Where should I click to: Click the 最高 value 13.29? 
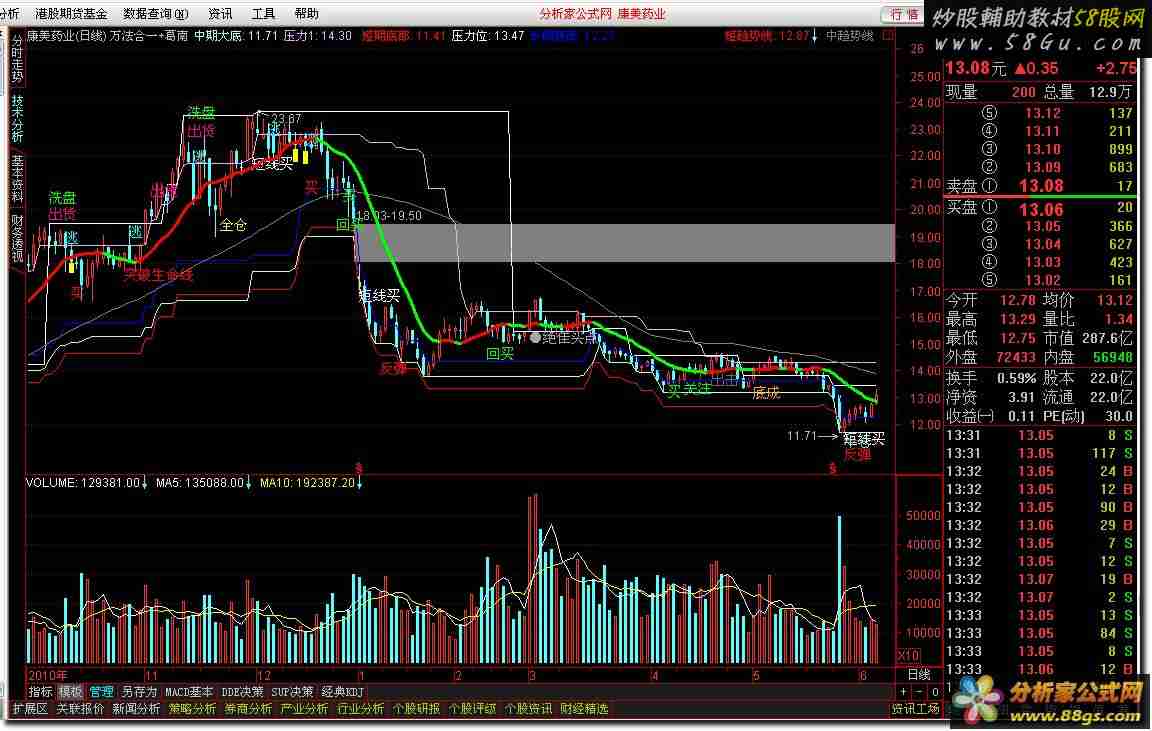1018,319
